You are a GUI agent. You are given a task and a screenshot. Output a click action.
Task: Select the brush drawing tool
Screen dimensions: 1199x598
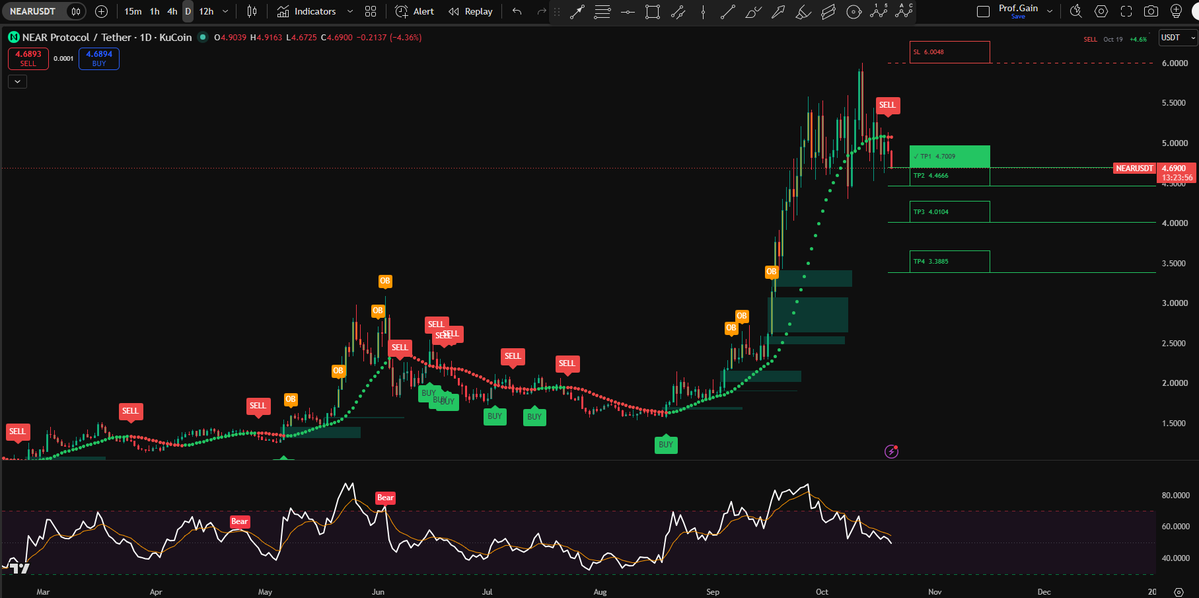(x=753, y=11)
